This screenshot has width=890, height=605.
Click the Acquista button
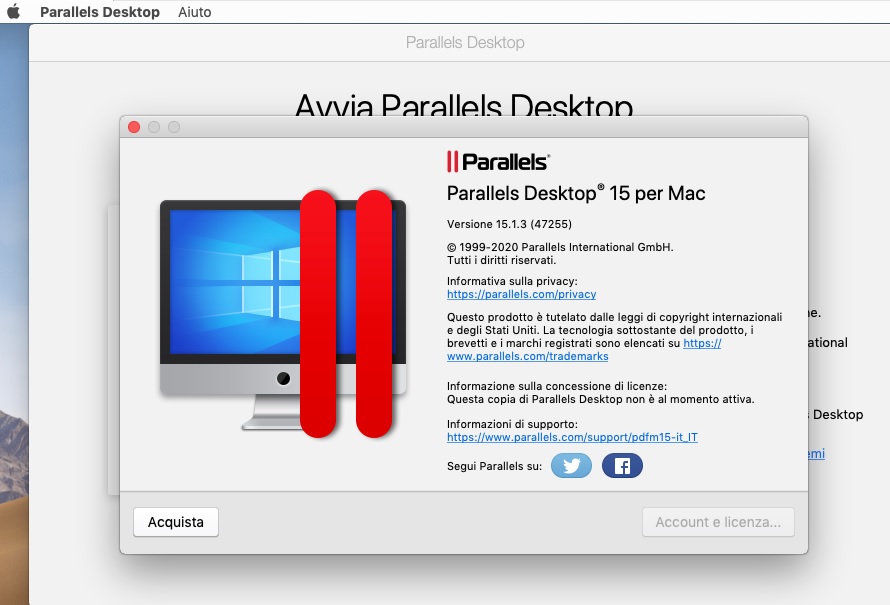[x=176, y=522]
